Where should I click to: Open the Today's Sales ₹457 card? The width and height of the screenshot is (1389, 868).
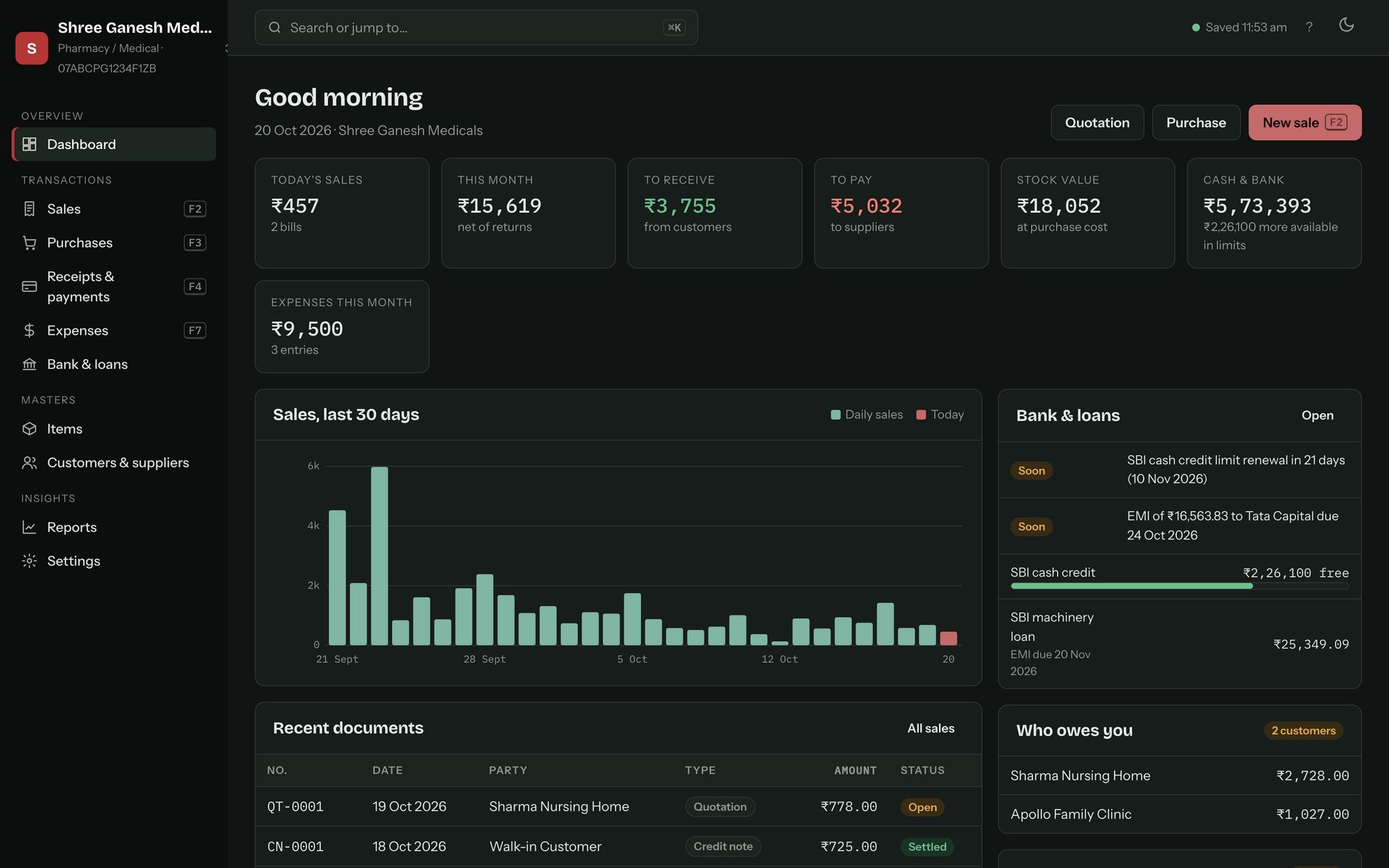342,213
